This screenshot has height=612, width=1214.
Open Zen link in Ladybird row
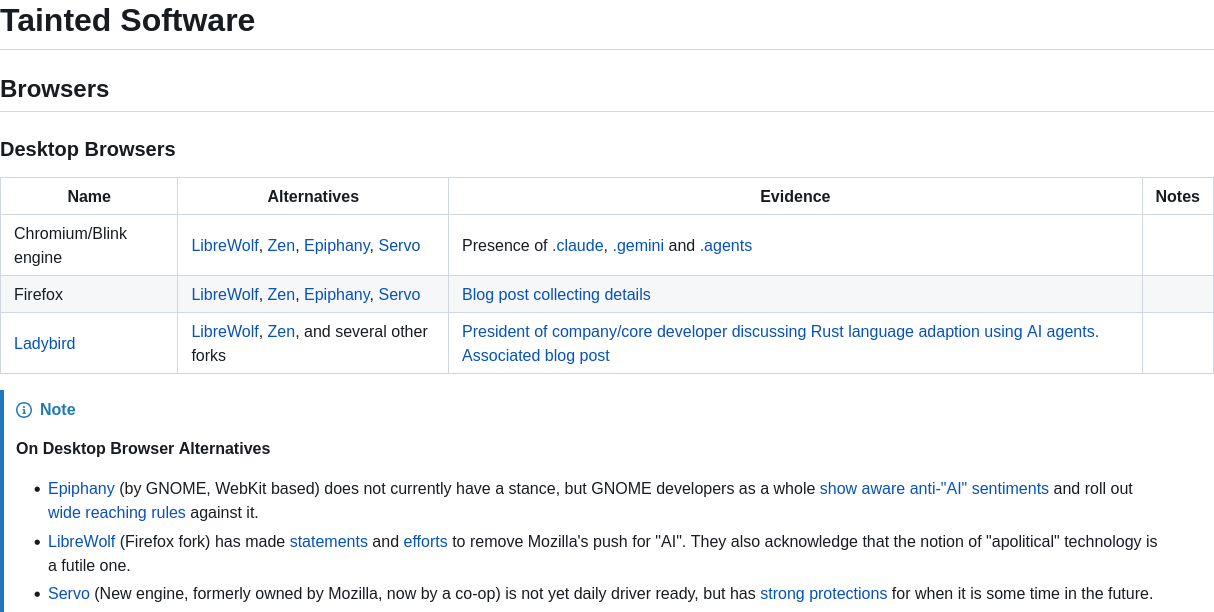(281, 331)
